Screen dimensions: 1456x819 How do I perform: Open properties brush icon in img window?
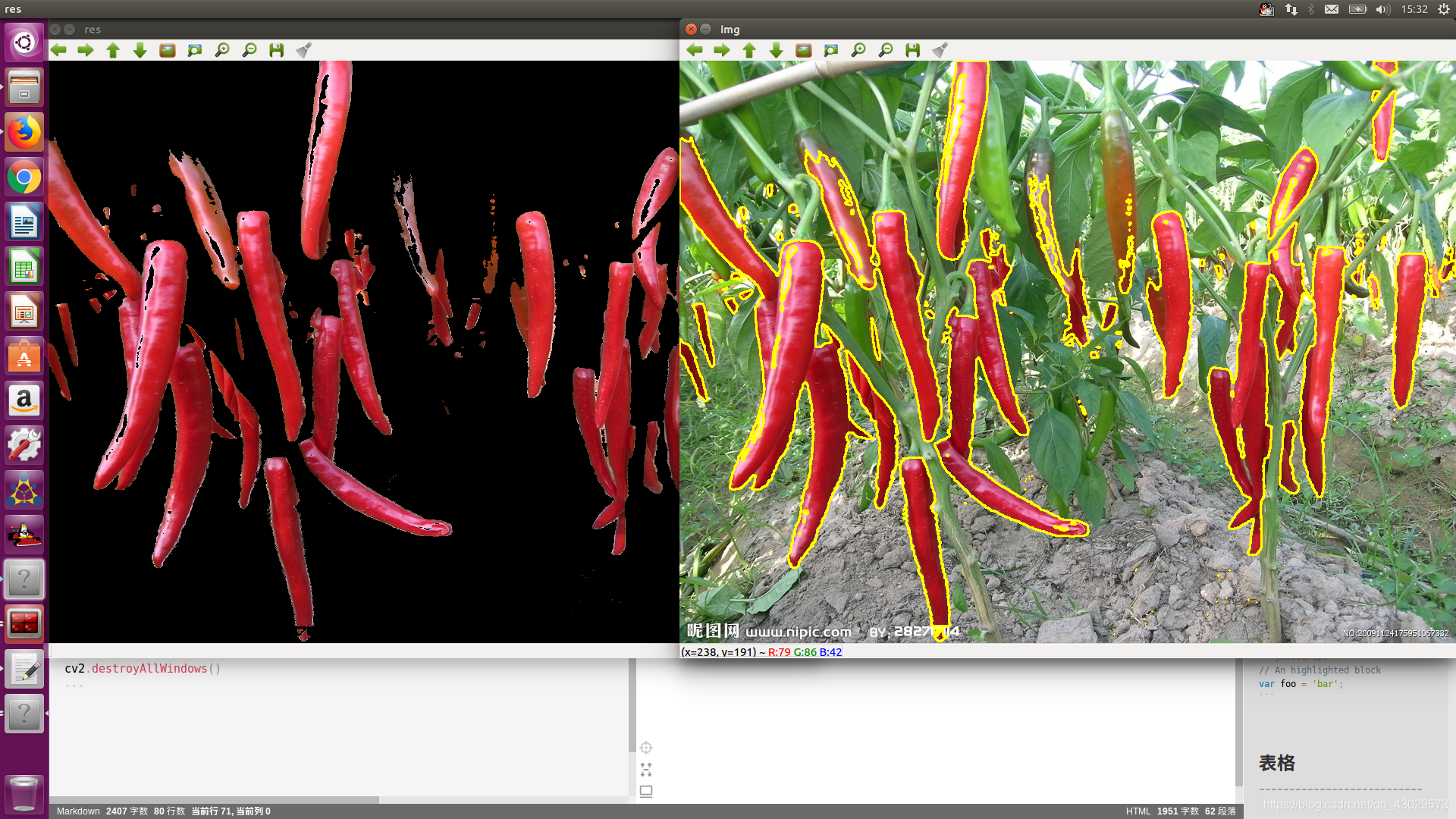(940, 50)
